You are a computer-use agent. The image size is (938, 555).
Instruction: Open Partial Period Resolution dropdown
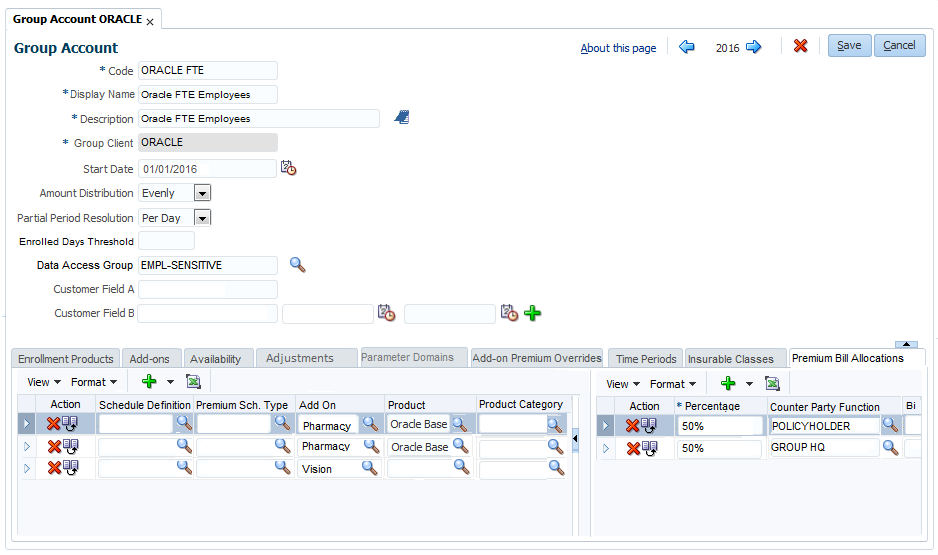[202, 218]
